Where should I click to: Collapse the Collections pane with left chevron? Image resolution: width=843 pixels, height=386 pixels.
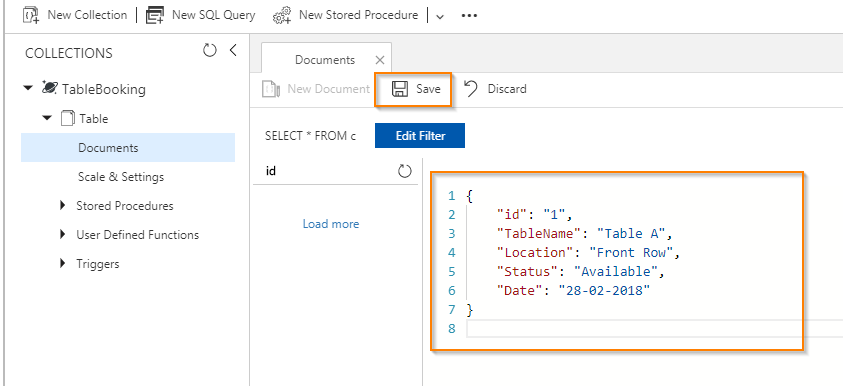point(233,51)
